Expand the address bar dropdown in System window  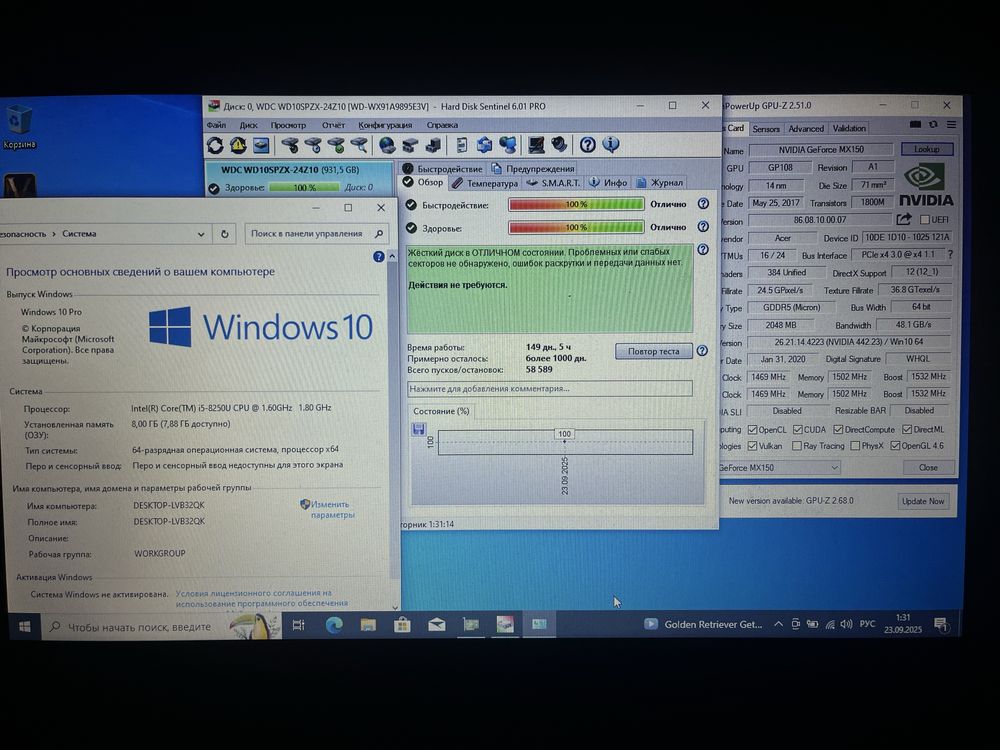point(201,234)
